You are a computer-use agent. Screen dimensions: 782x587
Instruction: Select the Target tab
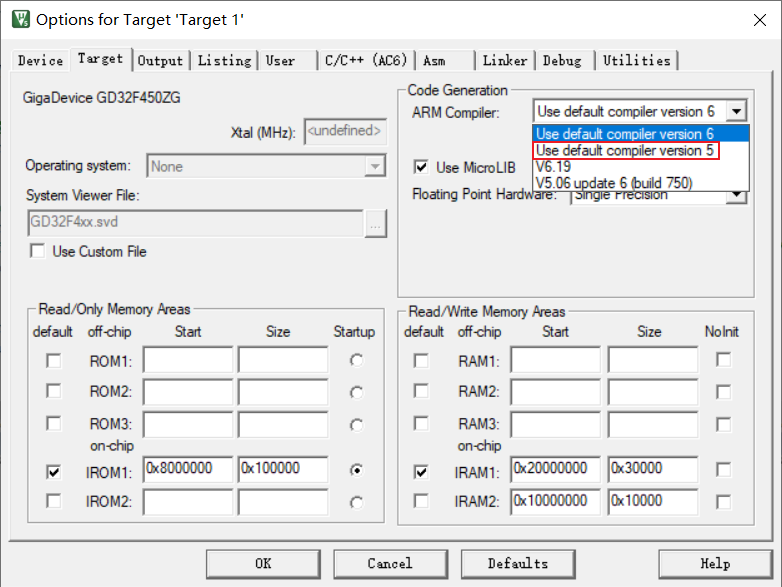(100, 59)
